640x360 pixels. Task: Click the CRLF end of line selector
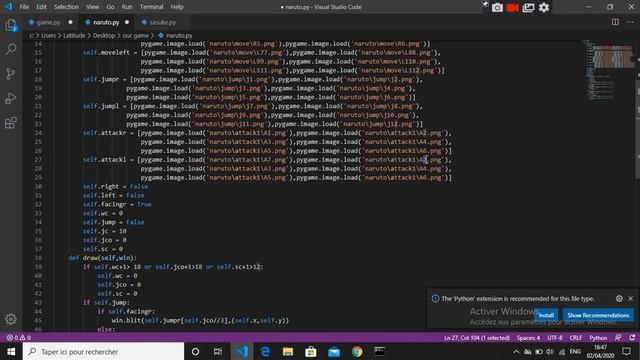point(576,338)
